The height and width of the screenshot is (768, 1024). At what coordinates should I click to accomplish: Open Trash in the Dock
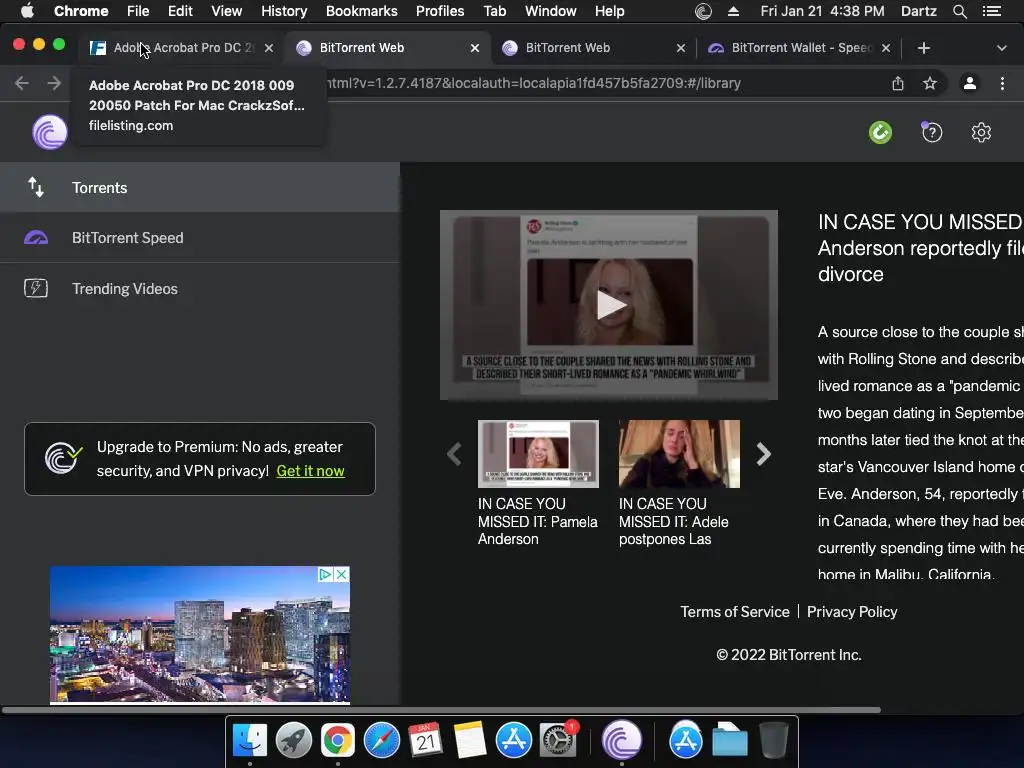click(774, 741)
